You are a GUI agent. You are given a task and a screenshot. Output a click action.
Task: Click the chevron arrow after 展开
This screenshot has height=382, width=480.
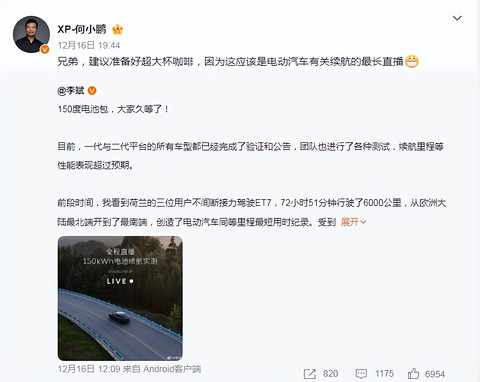click(x=363, y=222)
